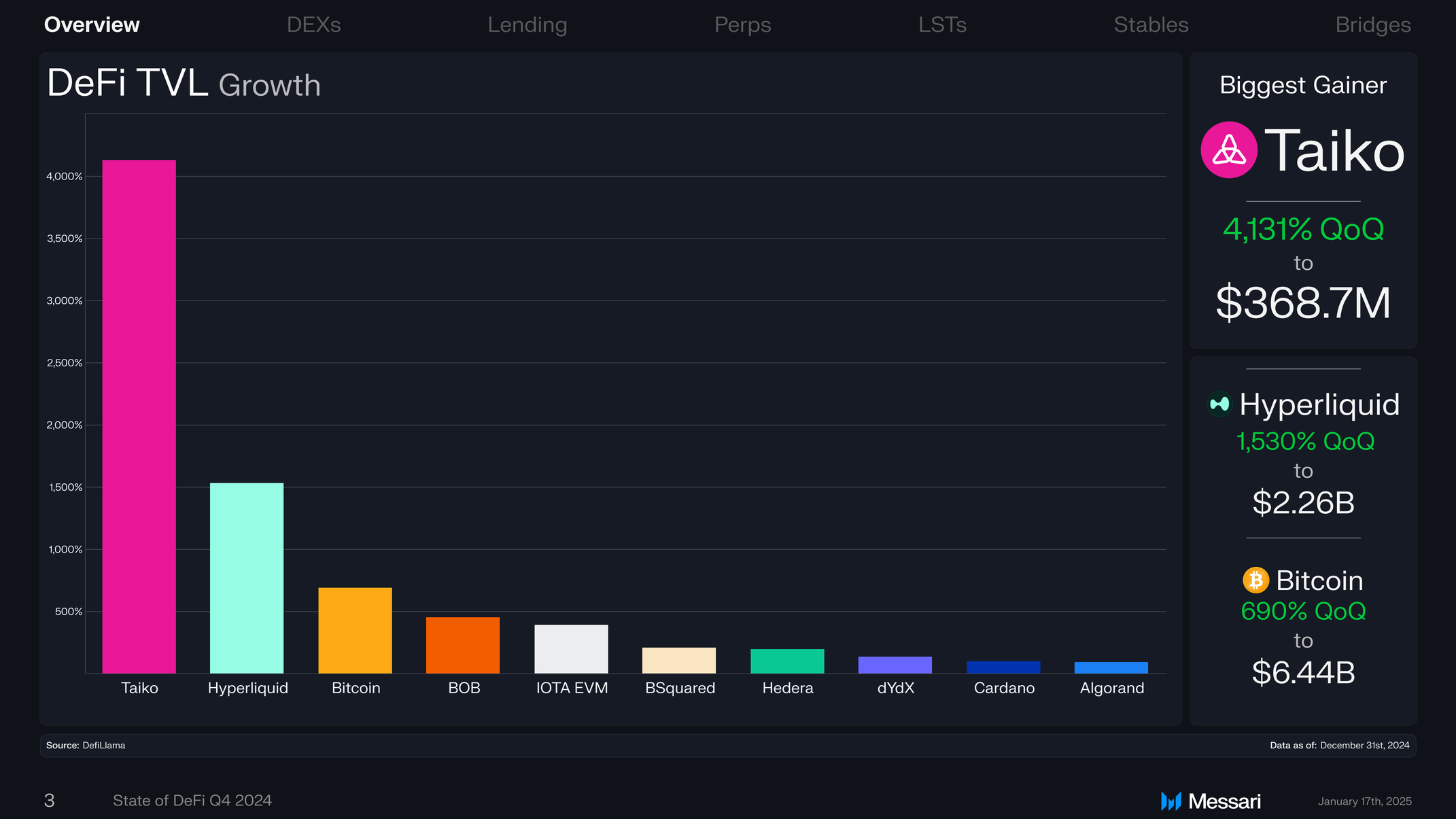The height and width of the screenshot is (819, 1456).
Task: Click the BOB axis label
Action: pos(464,688)
